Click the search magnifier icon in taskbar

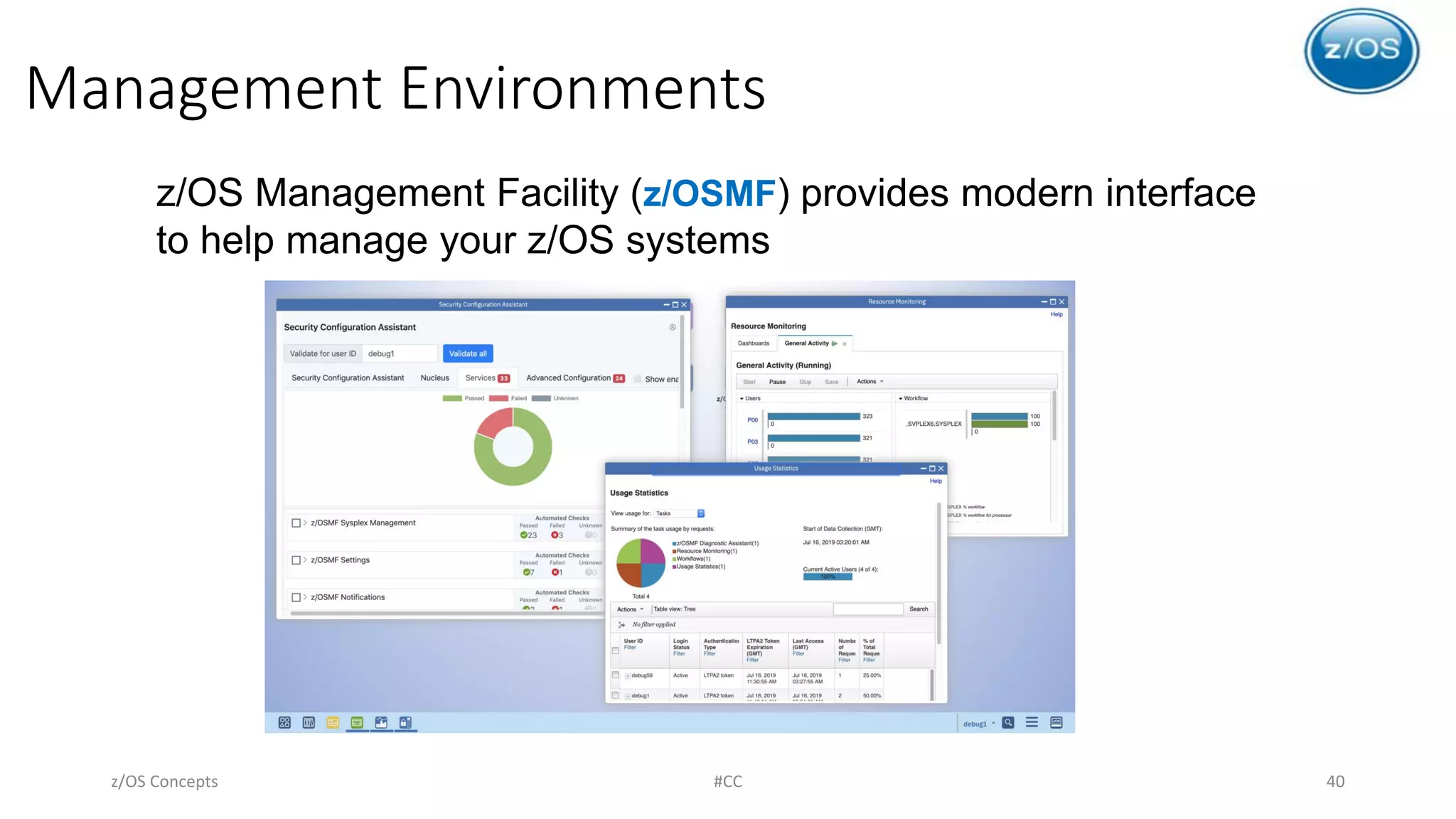[x=1008, y=722]
